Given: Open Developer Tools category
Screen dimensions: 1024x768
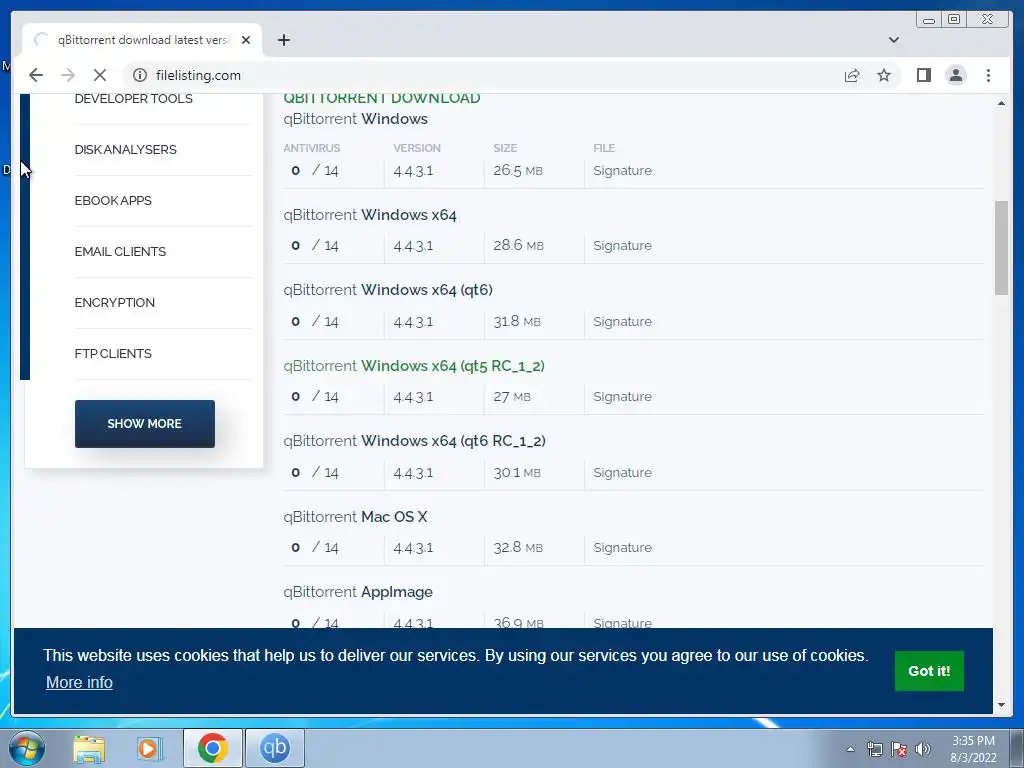Looking at the screenshot, I should (133, 99).
